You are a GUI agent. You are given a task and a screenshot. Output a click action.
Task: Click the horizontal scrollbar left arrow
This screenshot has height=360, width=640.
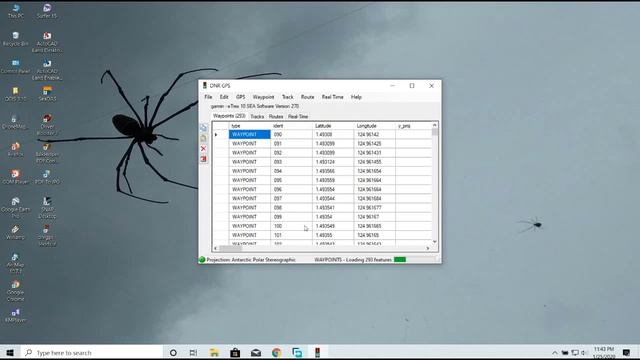tap(216, 248)
